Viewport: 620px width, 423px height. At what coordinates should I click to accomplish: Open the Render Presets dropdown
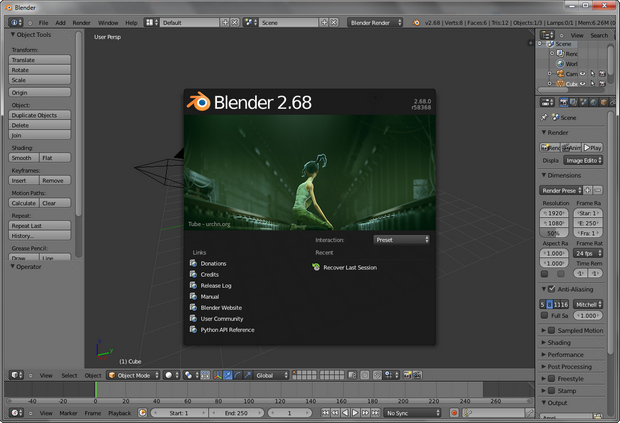[561, 190]
